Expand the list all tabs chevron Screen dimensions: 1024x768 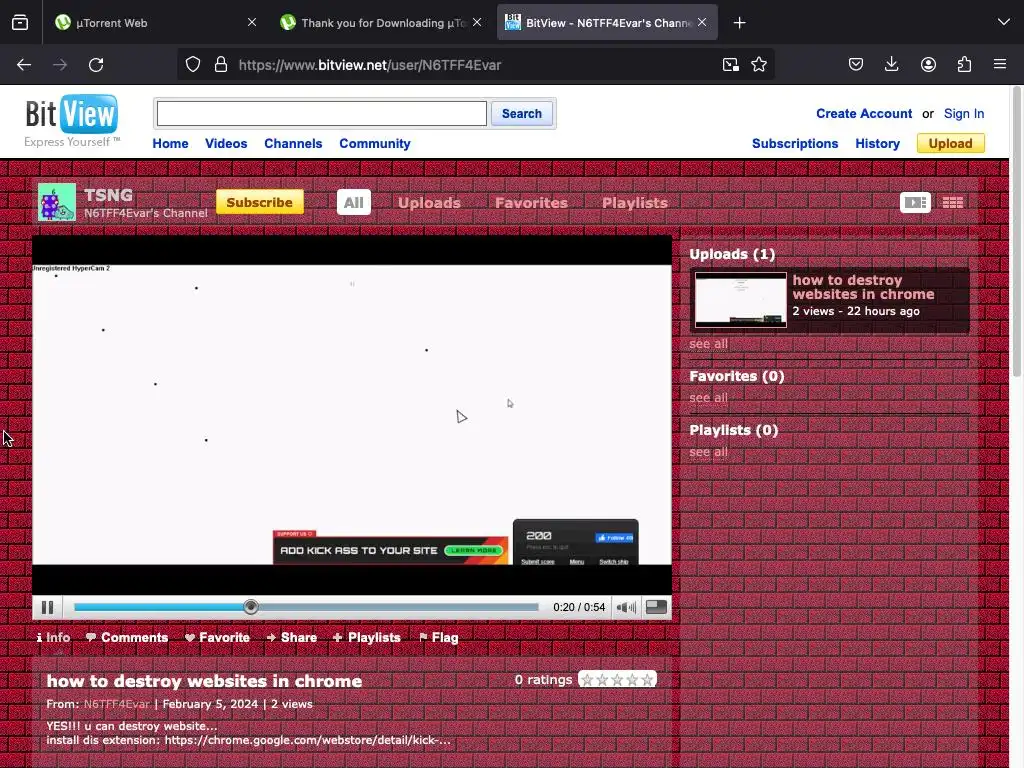pyautogui.click(x=1004, y=23)
